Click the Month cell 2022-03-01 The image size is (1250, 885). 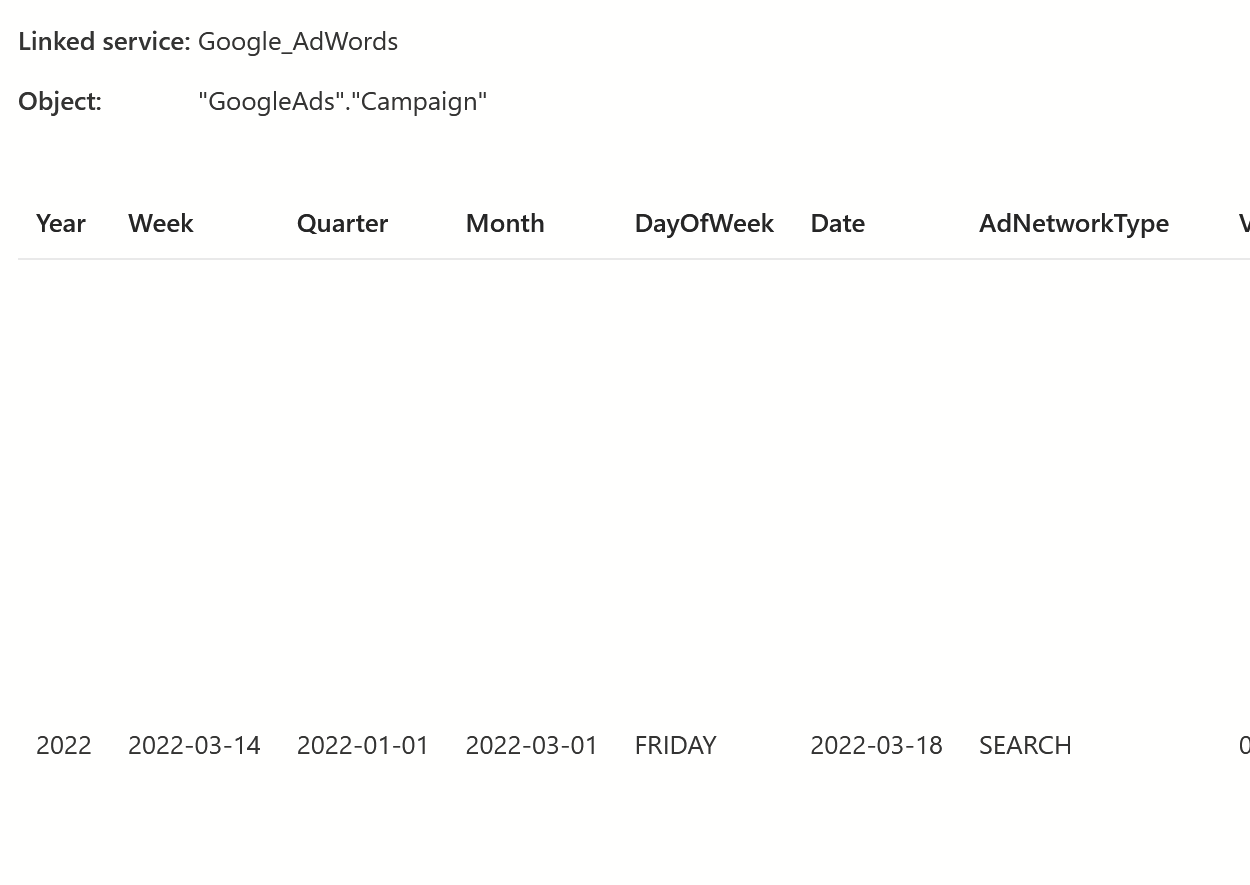[532, 745]
